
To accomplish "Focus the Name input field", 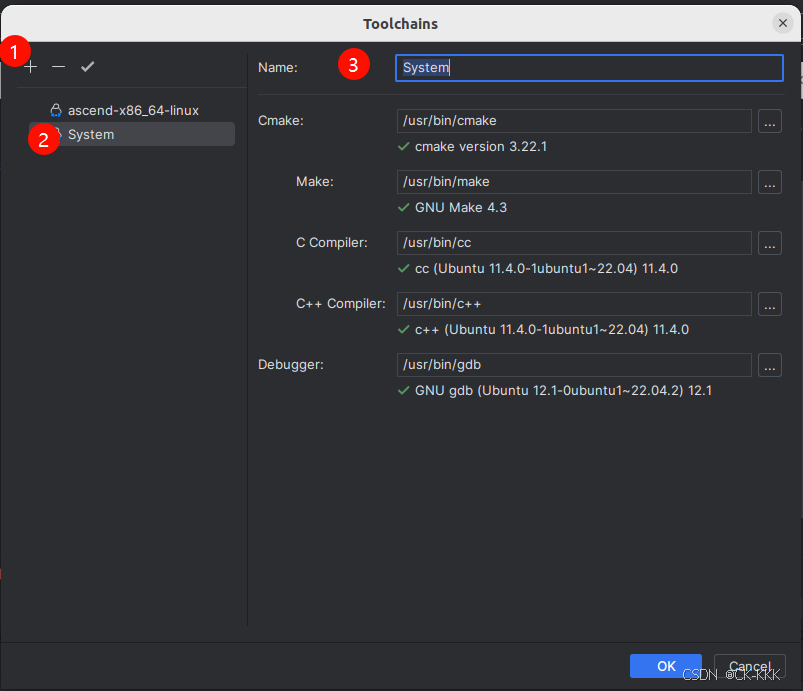I will pos(589,68).
